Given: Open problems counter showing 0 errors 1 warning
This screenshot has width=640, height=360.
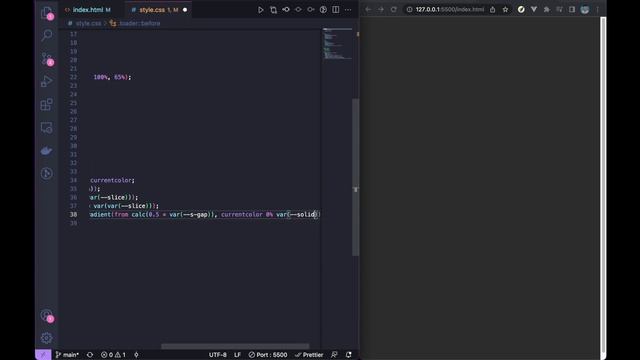Looking at the screenshot, I should [x=113, y=355].
